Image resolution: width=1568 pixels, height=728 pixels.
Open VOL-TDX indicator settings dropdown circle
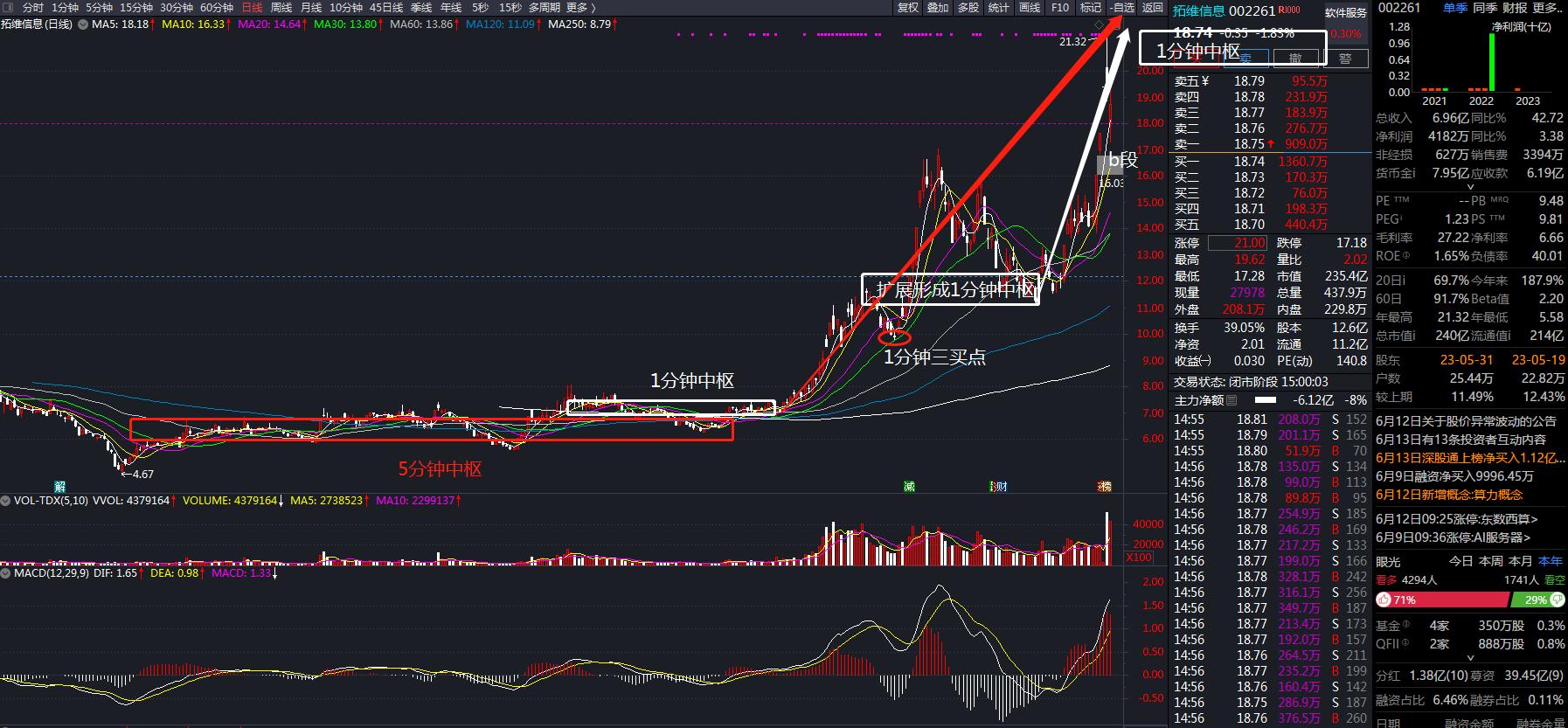coord(6,501)
